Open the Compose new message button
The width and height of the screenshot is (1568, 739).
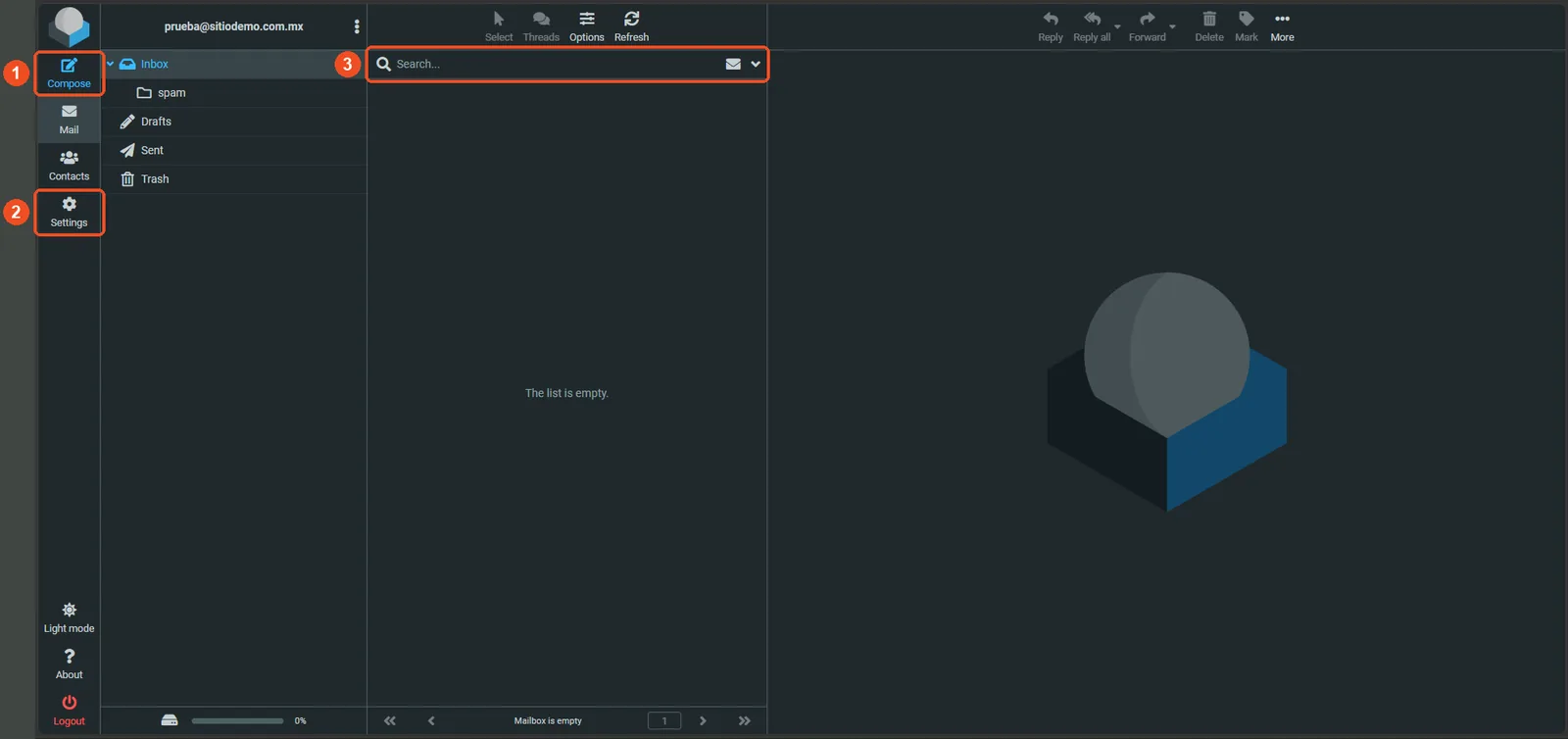(x=69, y=74)
